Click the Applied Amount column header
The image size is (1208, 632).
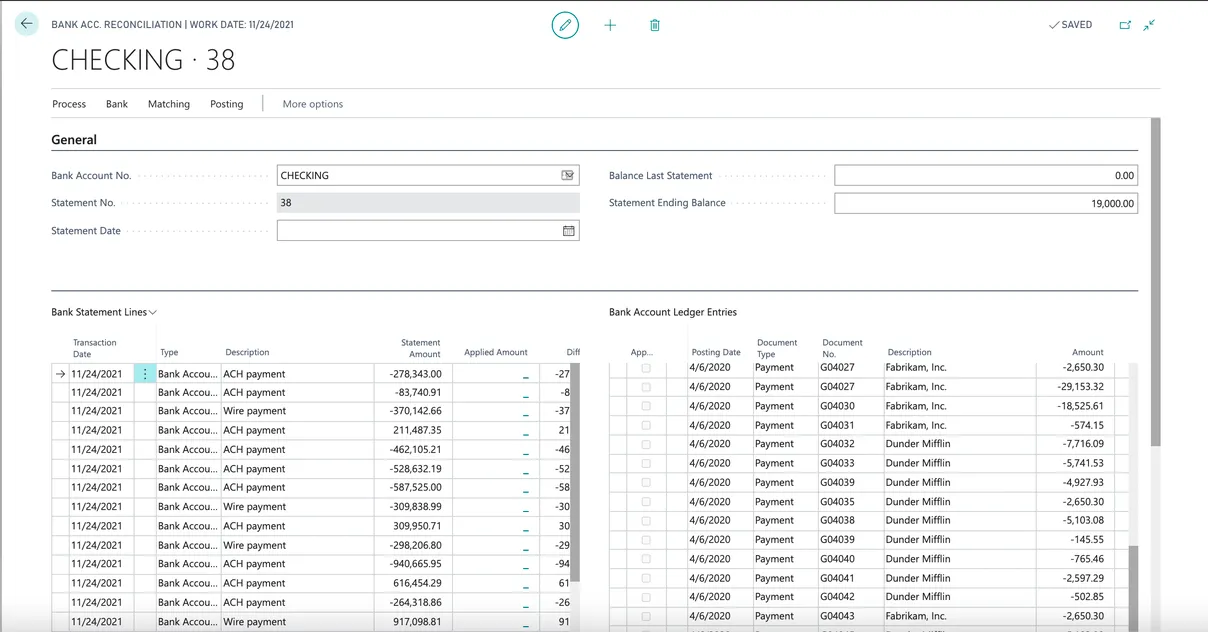tap(496, 353)
